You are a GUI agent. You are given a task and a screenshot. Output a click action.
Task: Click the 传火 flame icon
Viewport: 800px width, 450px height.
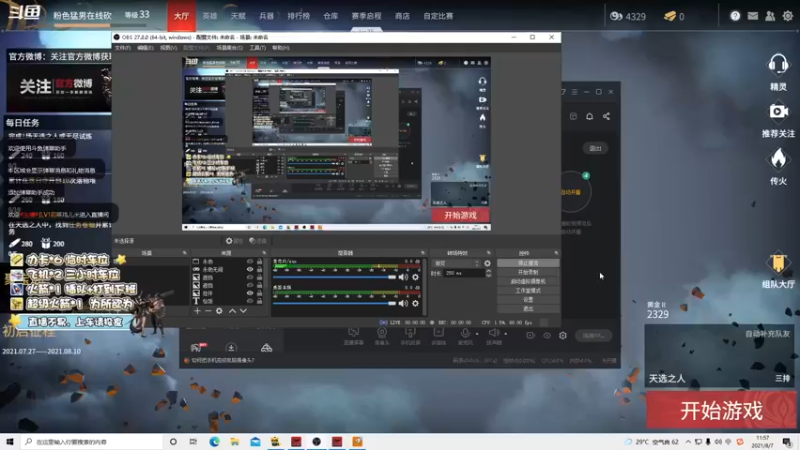(778, 159)
